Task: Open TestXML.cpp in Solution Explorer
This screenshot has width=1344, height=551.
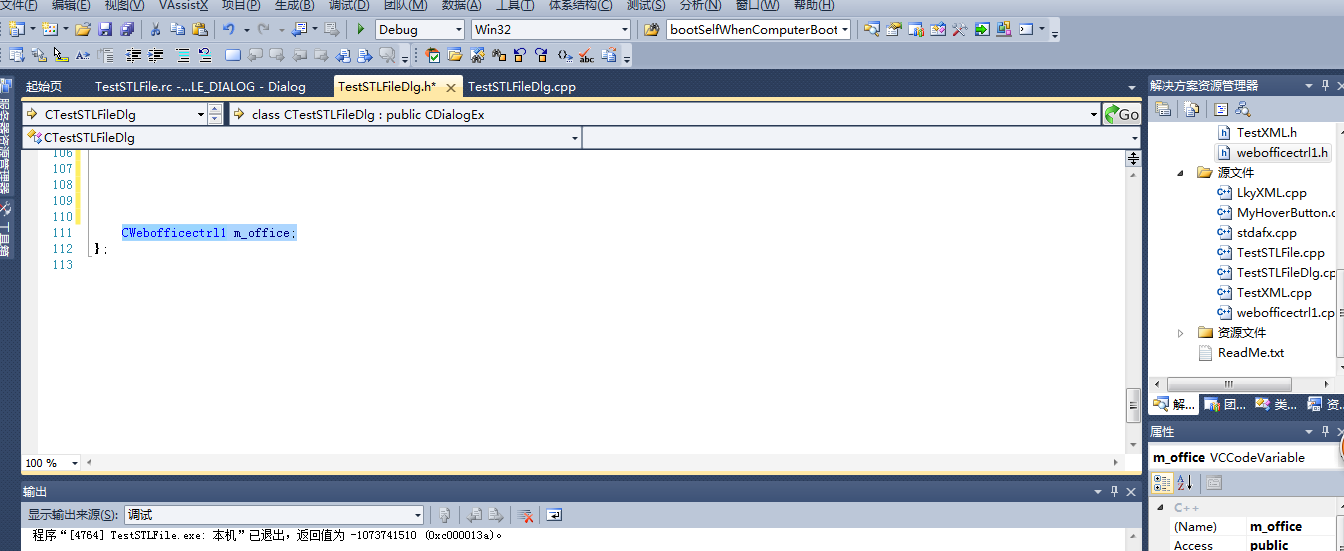Action: (1264, 293)
